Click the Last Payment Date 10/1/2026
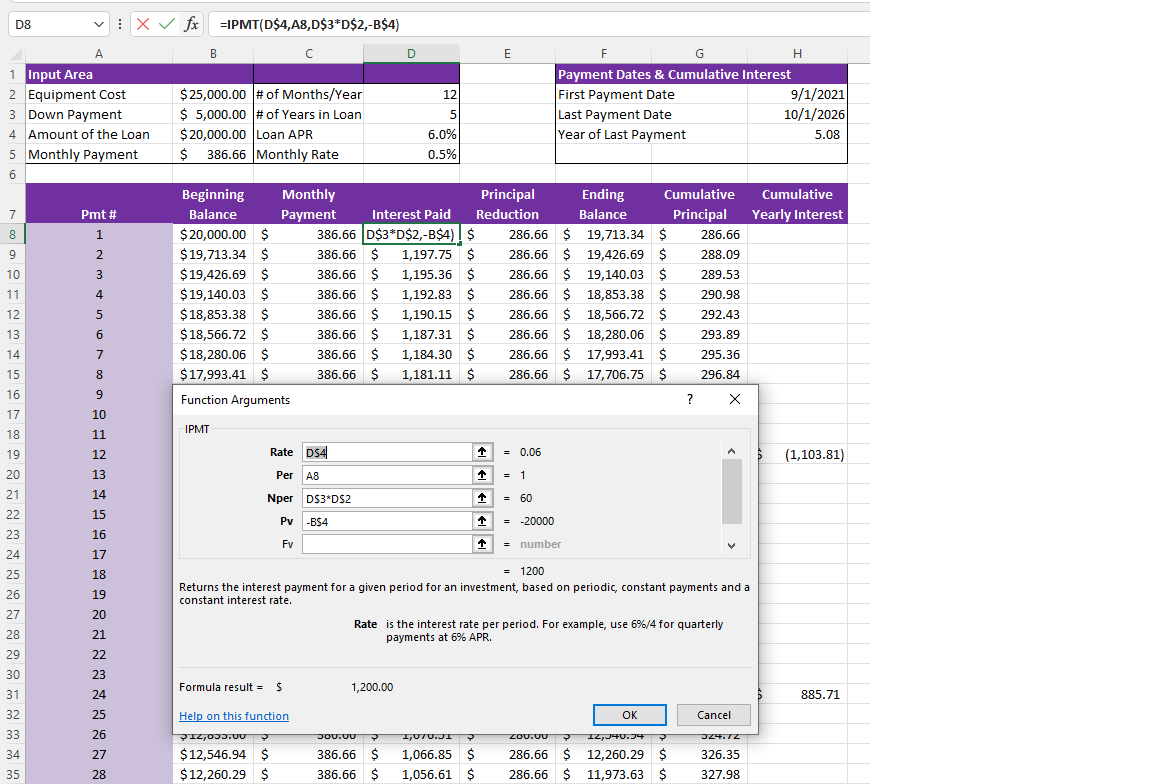This screenshot has height=784, width=1152. [797, 114]
